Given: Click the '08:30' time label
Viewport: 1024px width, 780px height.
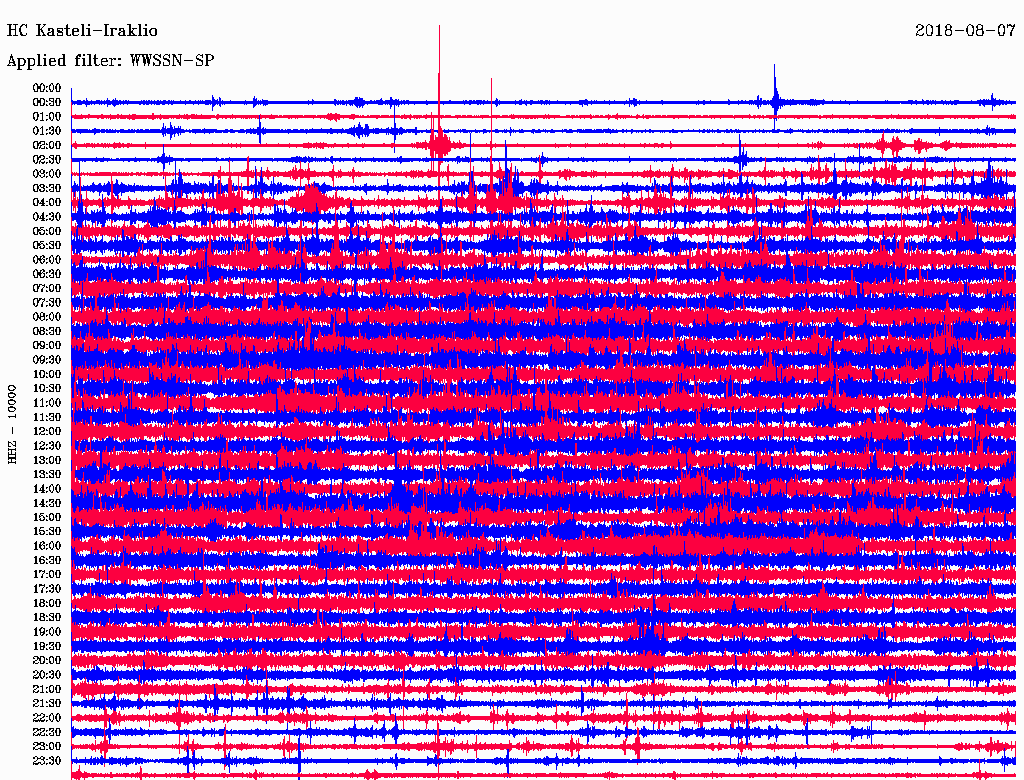Looking at the screenshot, I should coord(47,331).
